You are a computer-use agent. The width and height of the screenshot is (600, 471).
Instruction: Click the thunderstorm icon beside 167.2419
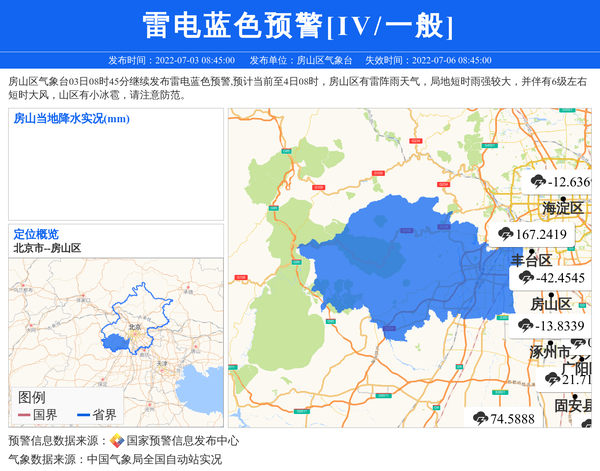click(x=505, y=234)
